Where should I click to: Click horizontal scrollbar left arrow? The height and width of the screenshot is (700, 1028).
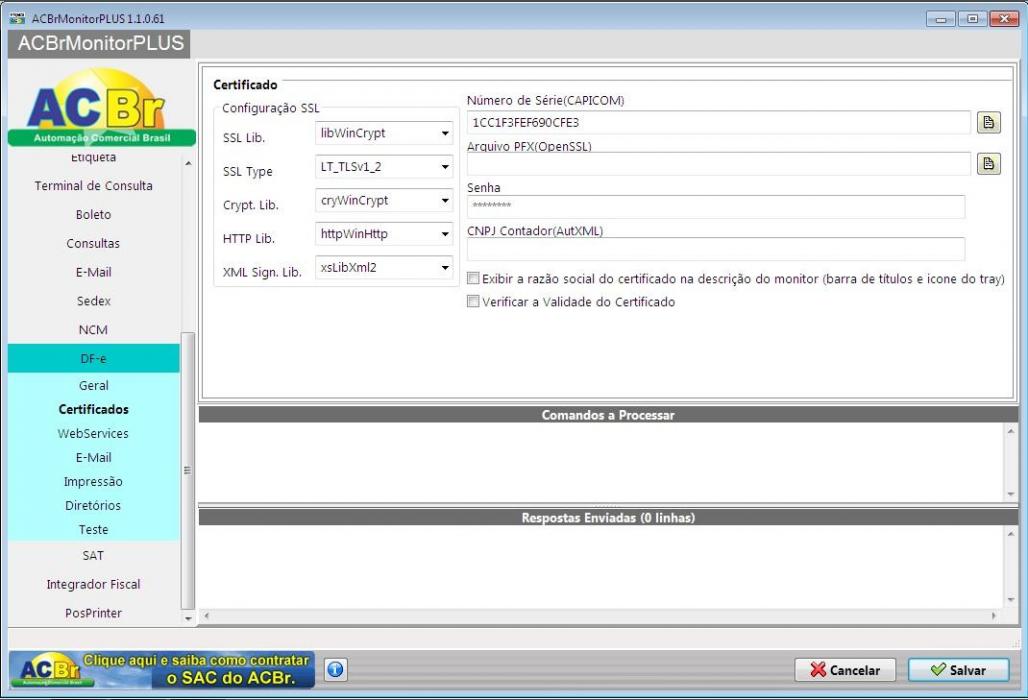[x=207, y=615]
